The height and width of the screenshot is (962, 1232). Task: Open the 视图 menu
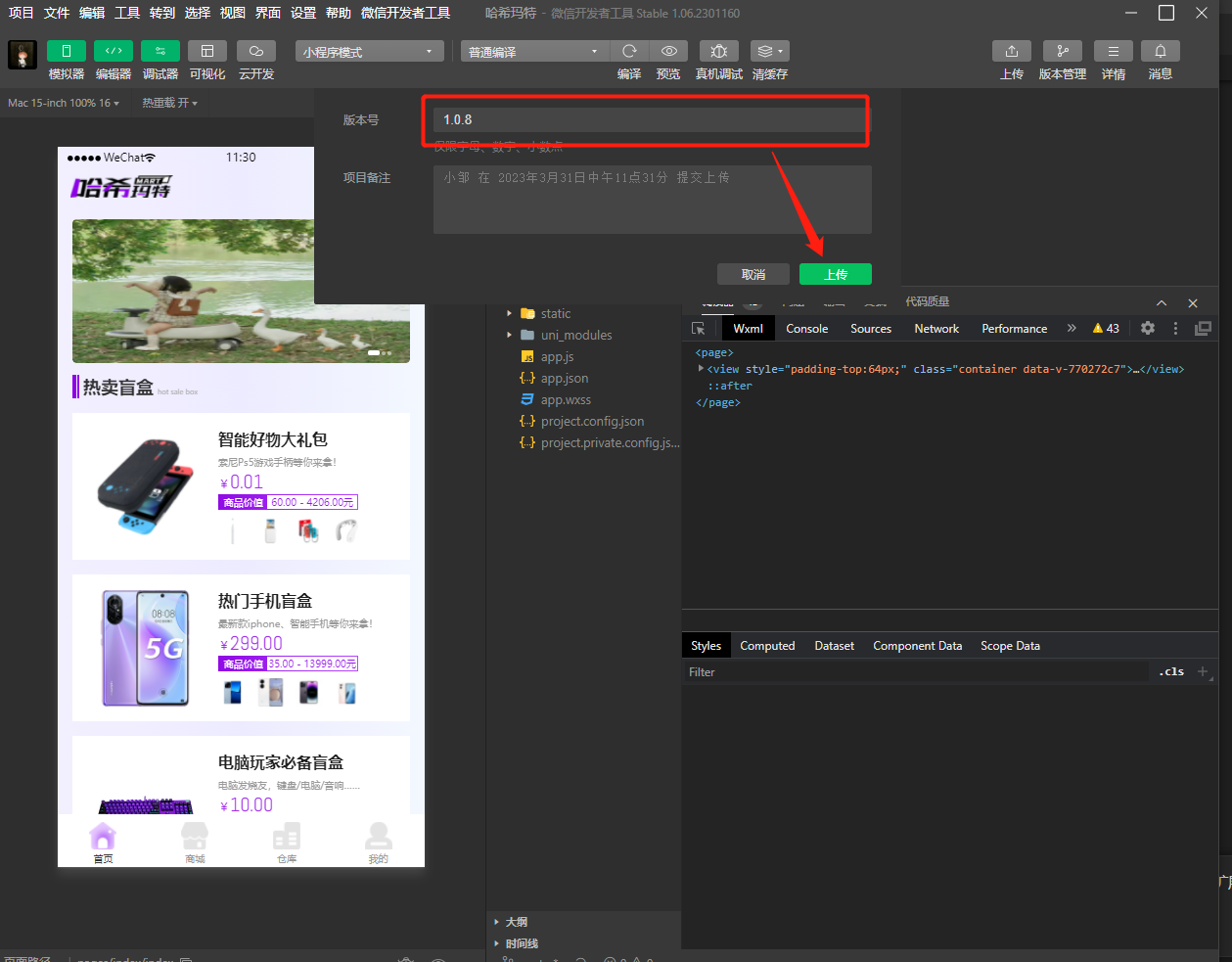233,13
